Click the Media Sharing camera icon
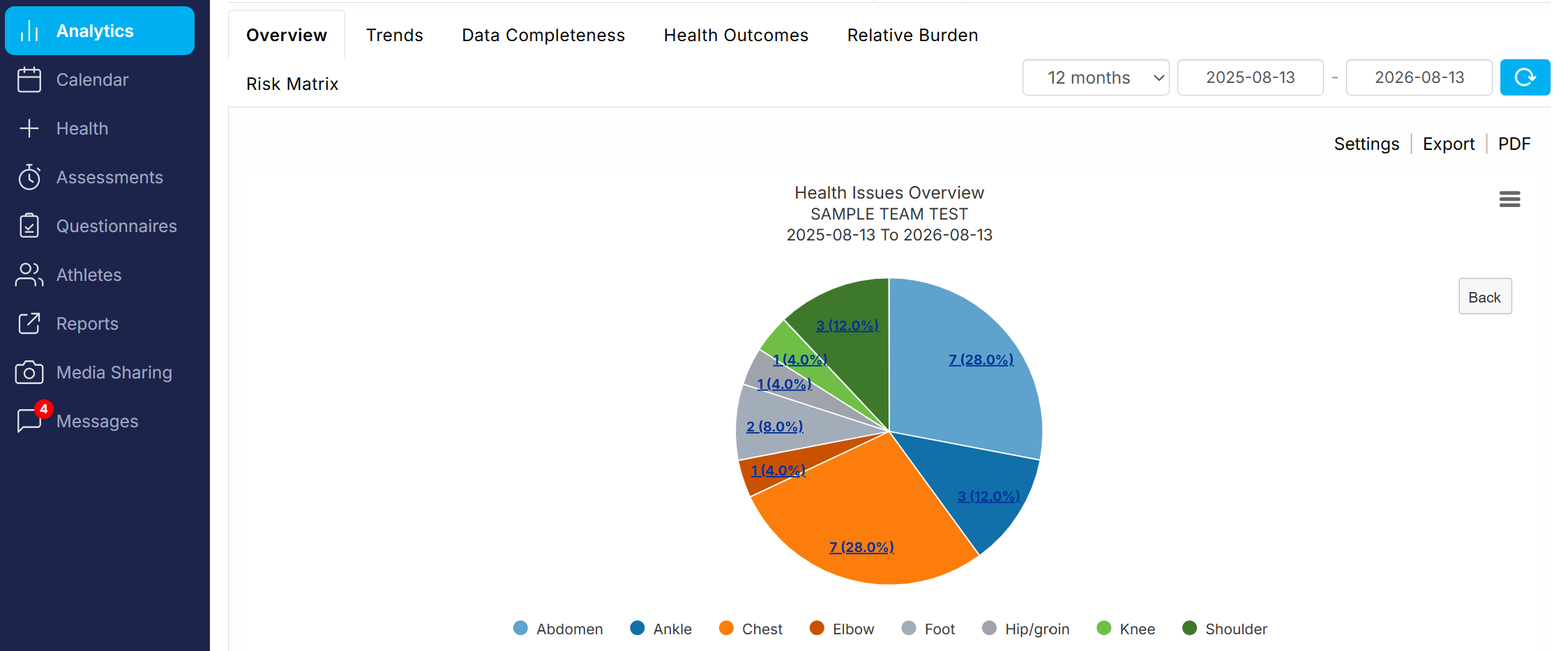 29,372
